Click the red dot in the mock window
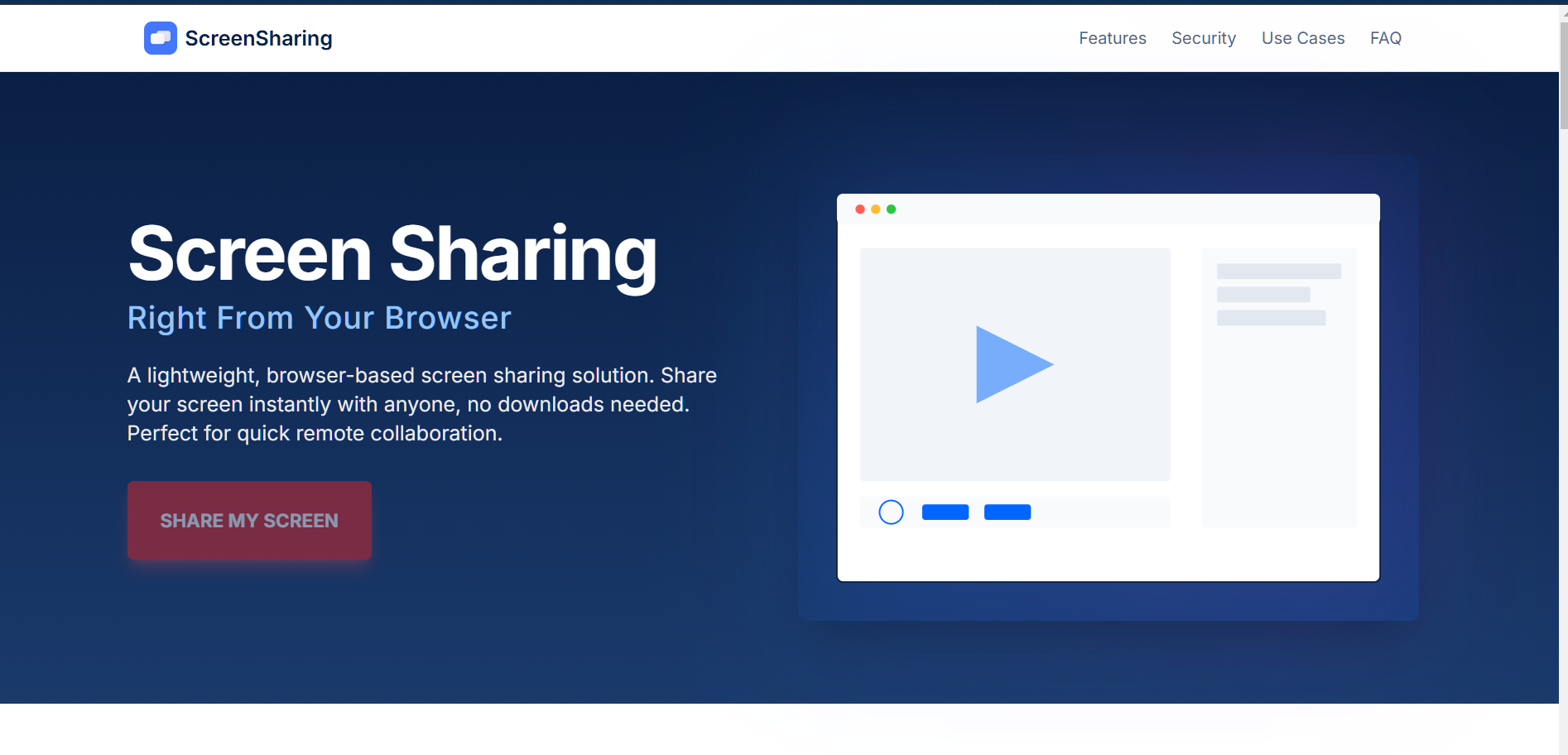Viewport: 1568px width, 755px height. point(860,209)
